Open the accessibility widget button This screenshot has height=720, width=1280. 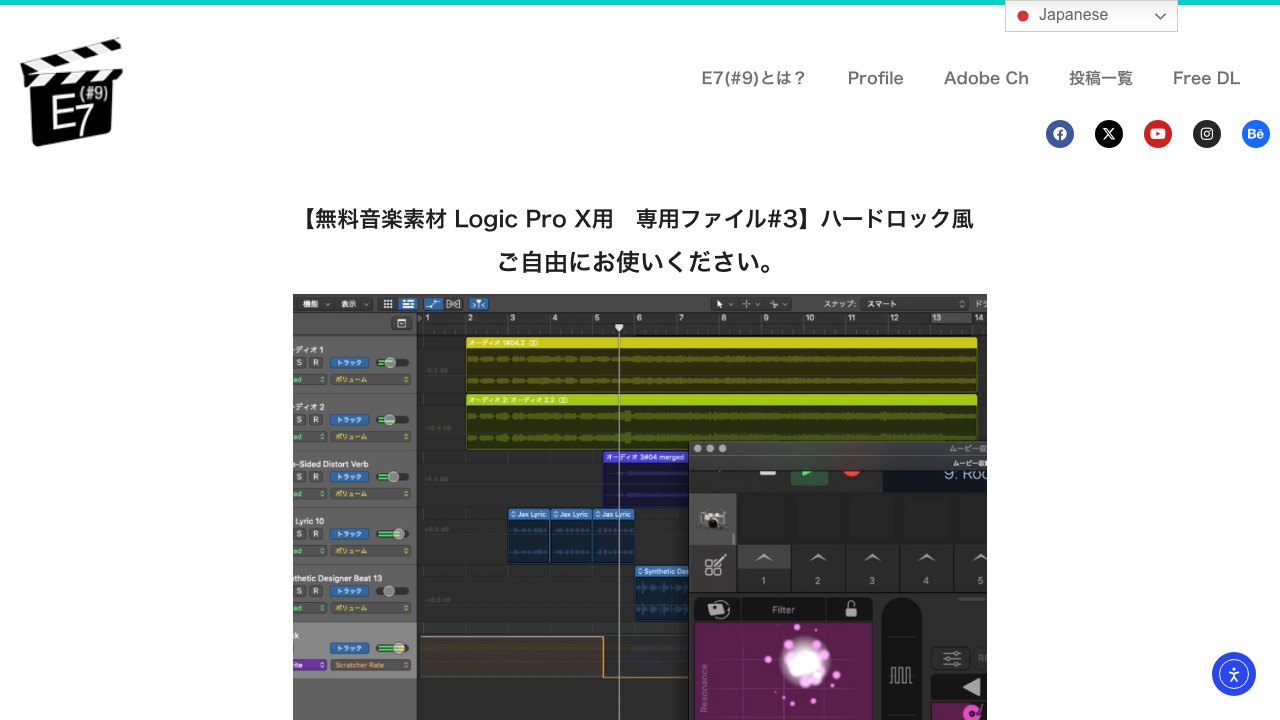click(x=1234, y=674)
